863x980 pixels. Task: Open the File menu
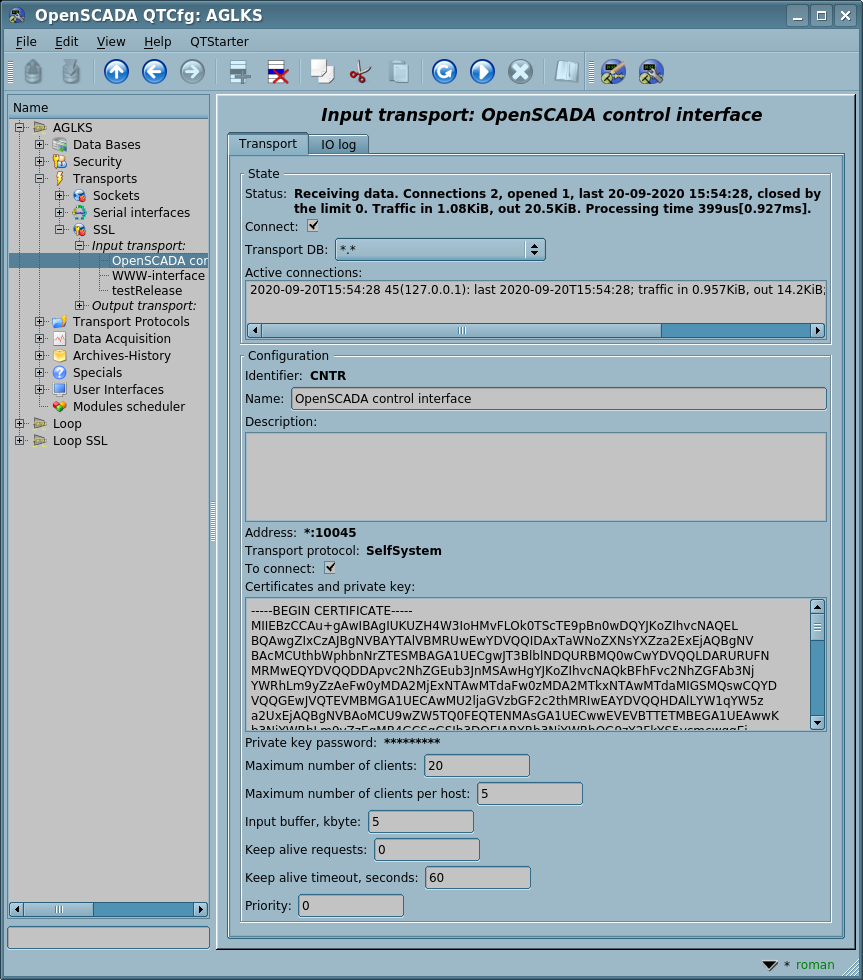click(26, 42)
